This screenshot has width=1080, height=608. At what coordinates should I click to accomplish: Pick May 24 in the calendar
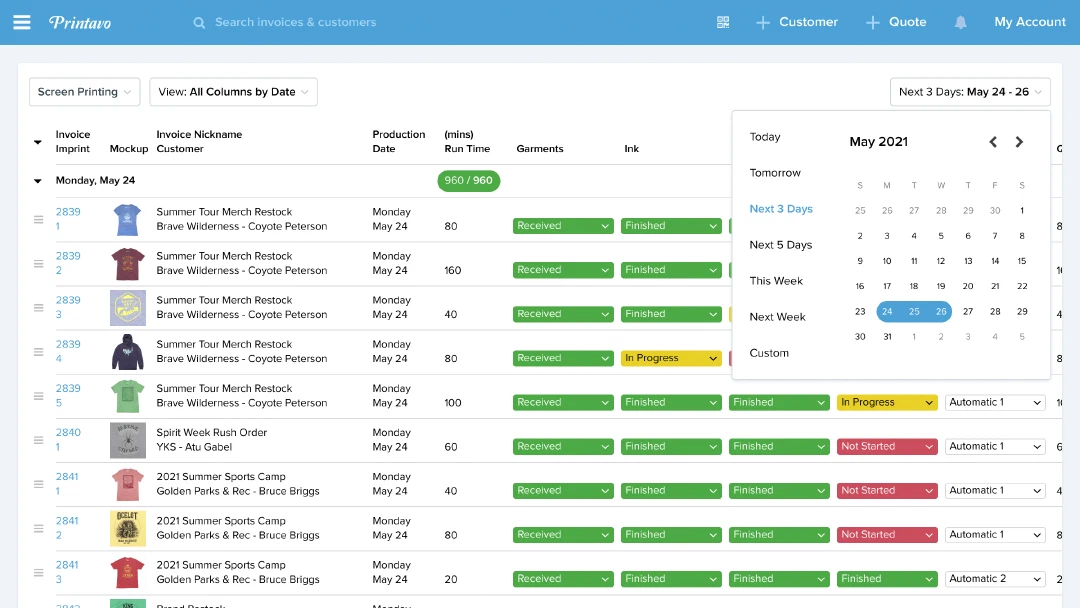887,311
